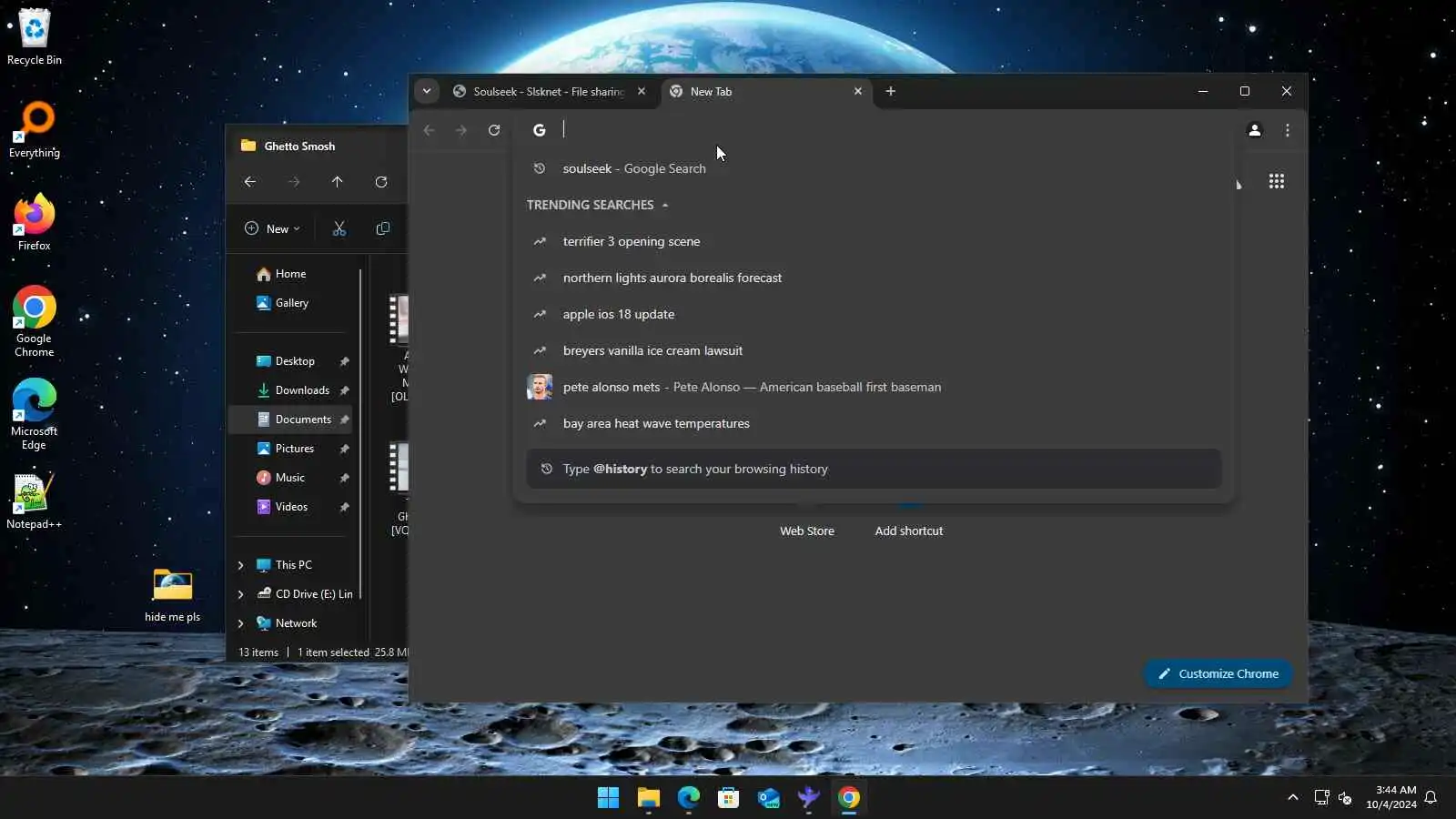
Task: Expand the CD Drive (E:) tree node
Action: coord(241,594)
